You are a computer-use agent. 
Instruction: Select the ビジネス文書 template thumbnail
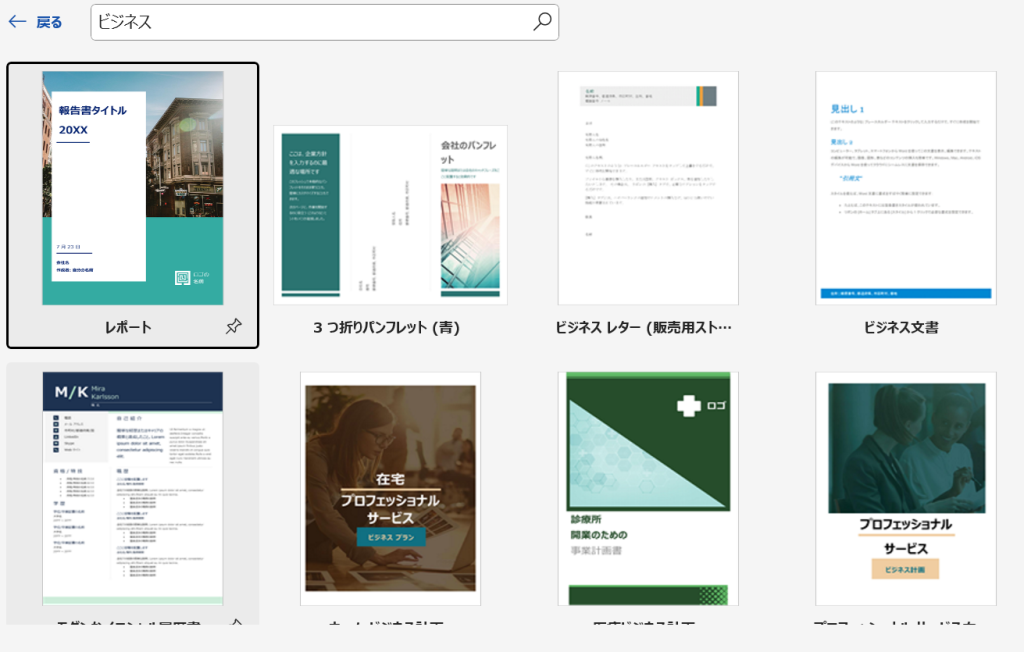(x=906, y=188)
